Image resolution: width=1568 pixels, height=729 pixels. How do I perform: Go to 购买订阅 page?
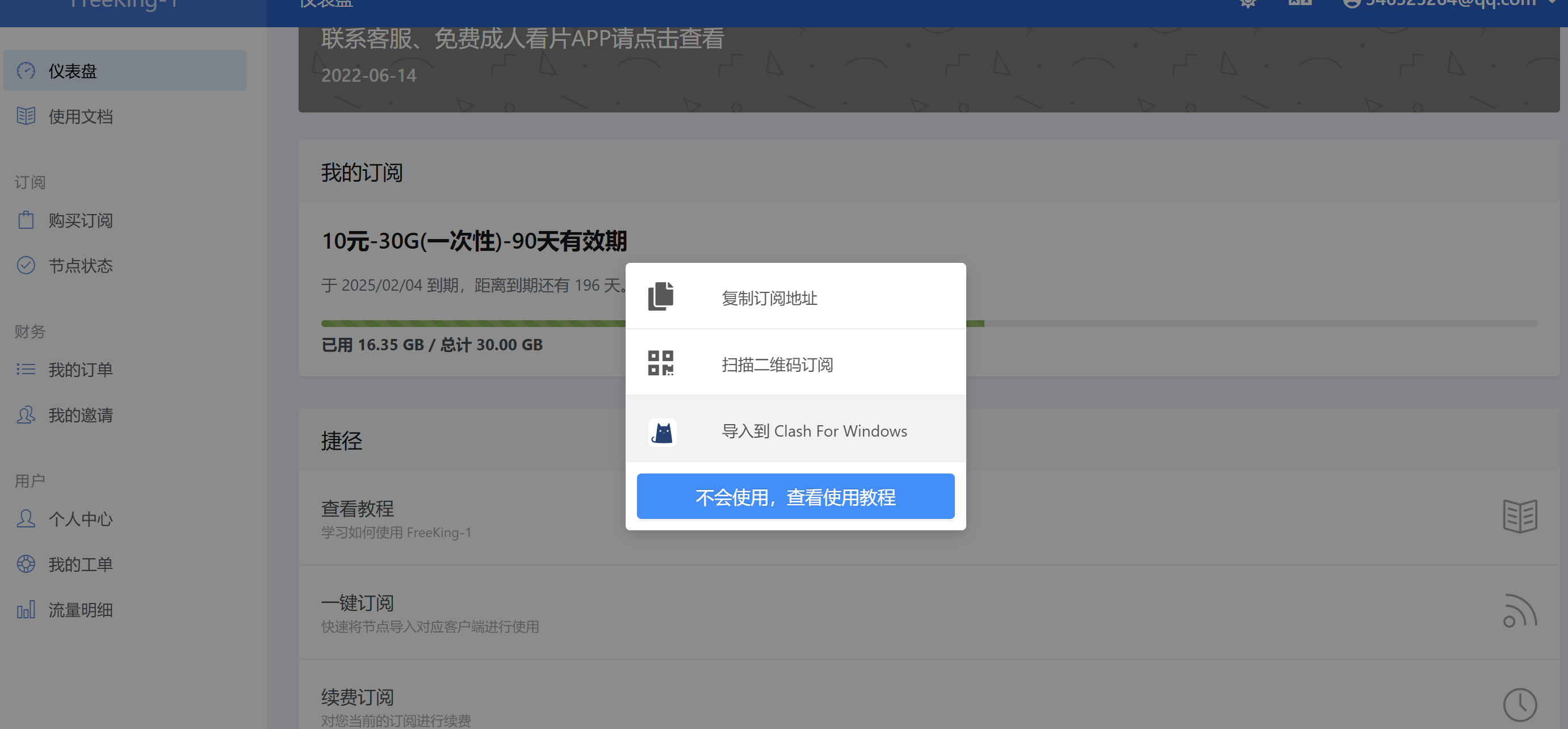[x=81, y=220]
